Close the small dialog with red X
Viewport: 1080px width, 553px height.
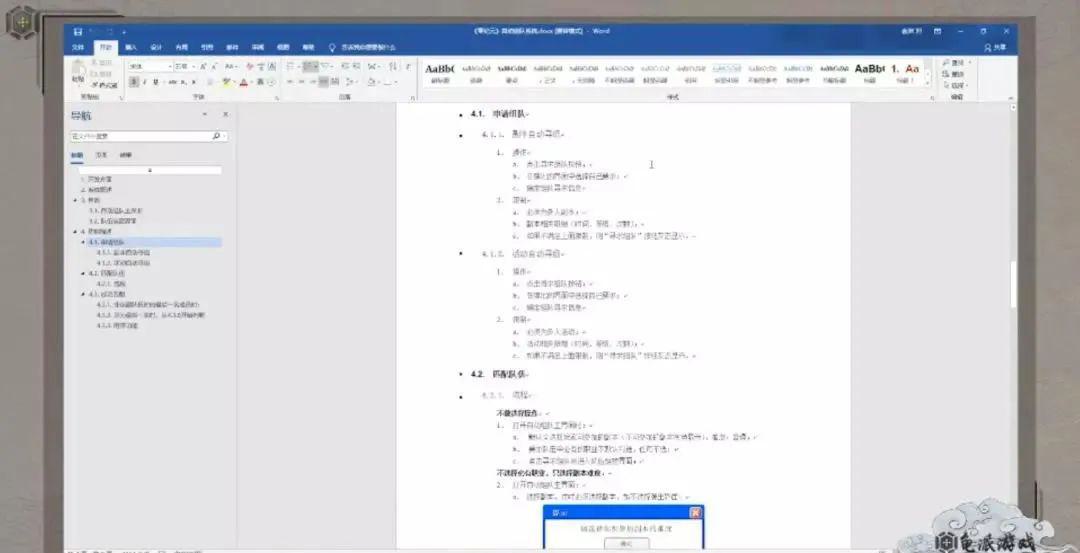(x=696, y=512)
